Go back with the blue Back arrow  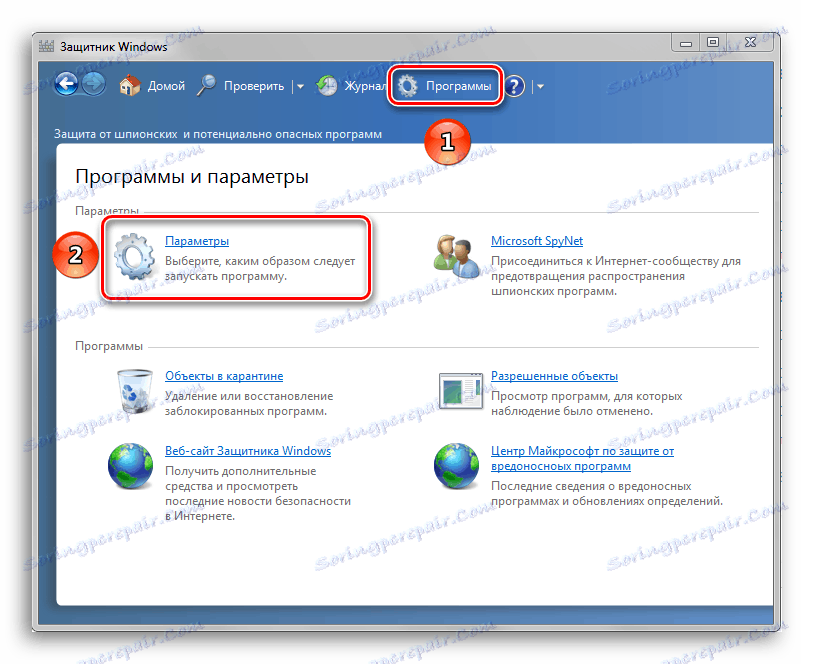click(x=66, y=84)
